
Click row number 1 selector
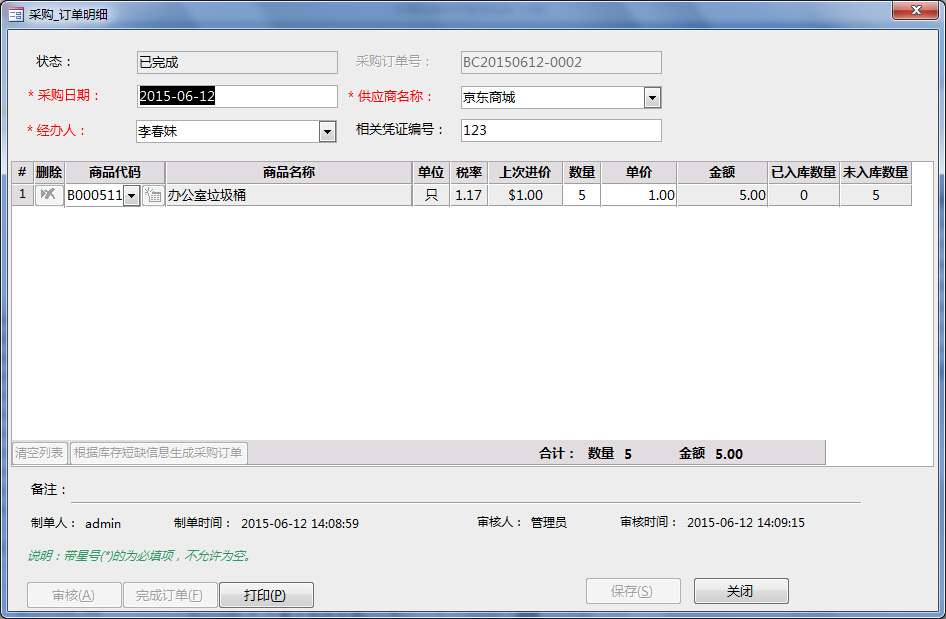[x=22, y=195]
